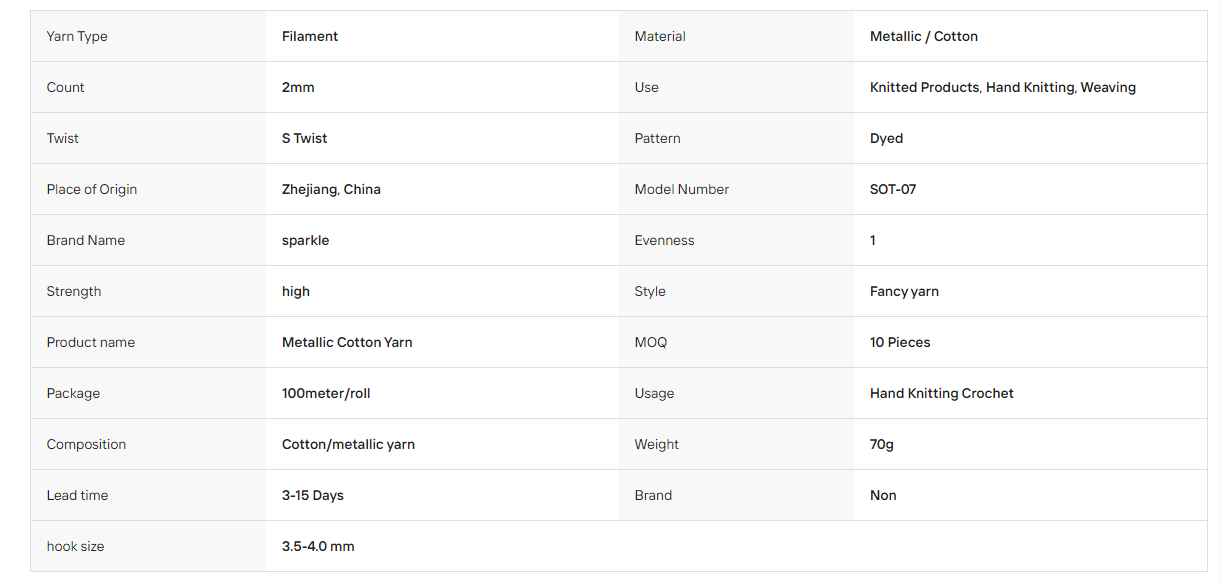This screenshot has height=583, width=1222.
Task: Click the Knitted Products, Hand Knitting, Weaving text
Action: (x=1003, y=87)
